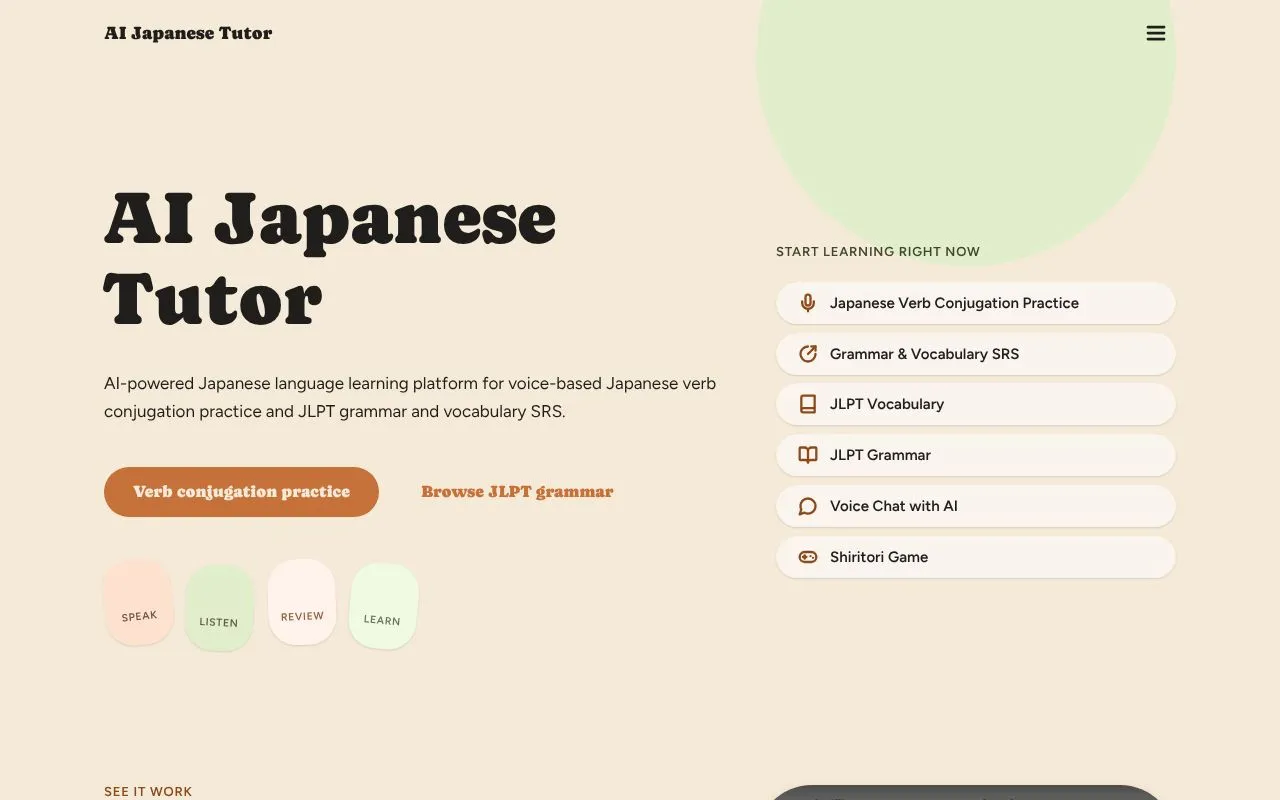Open the JLPT Vocabulary link

pos(976,404)
